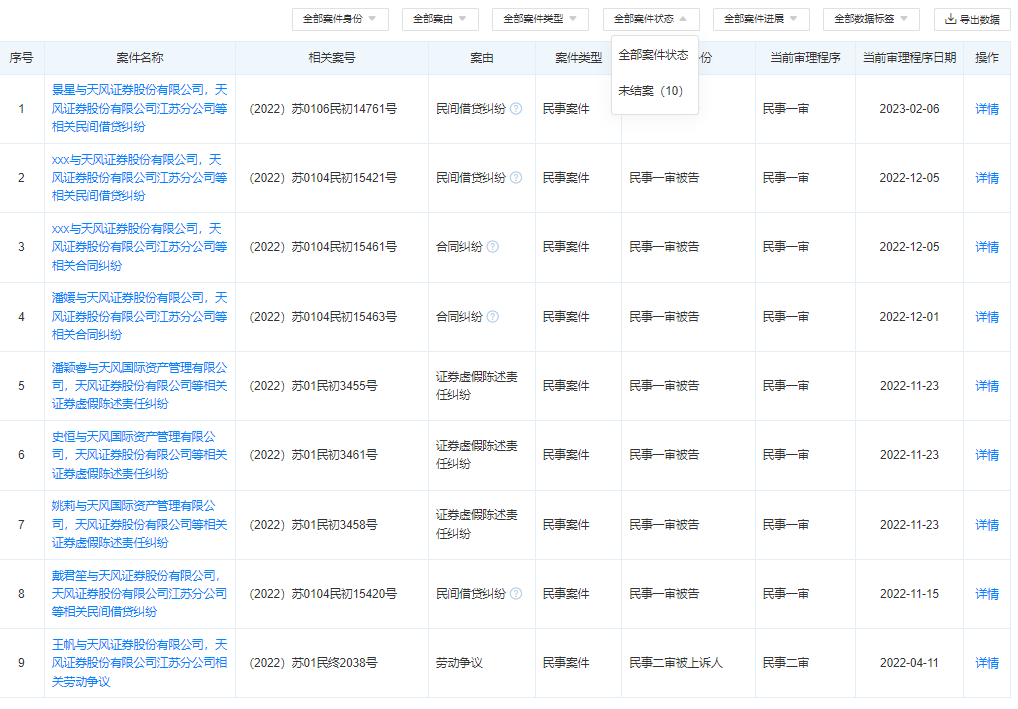
Task: Open case link starting with 史恒与天风国际
Action: [x=140, y=455]
